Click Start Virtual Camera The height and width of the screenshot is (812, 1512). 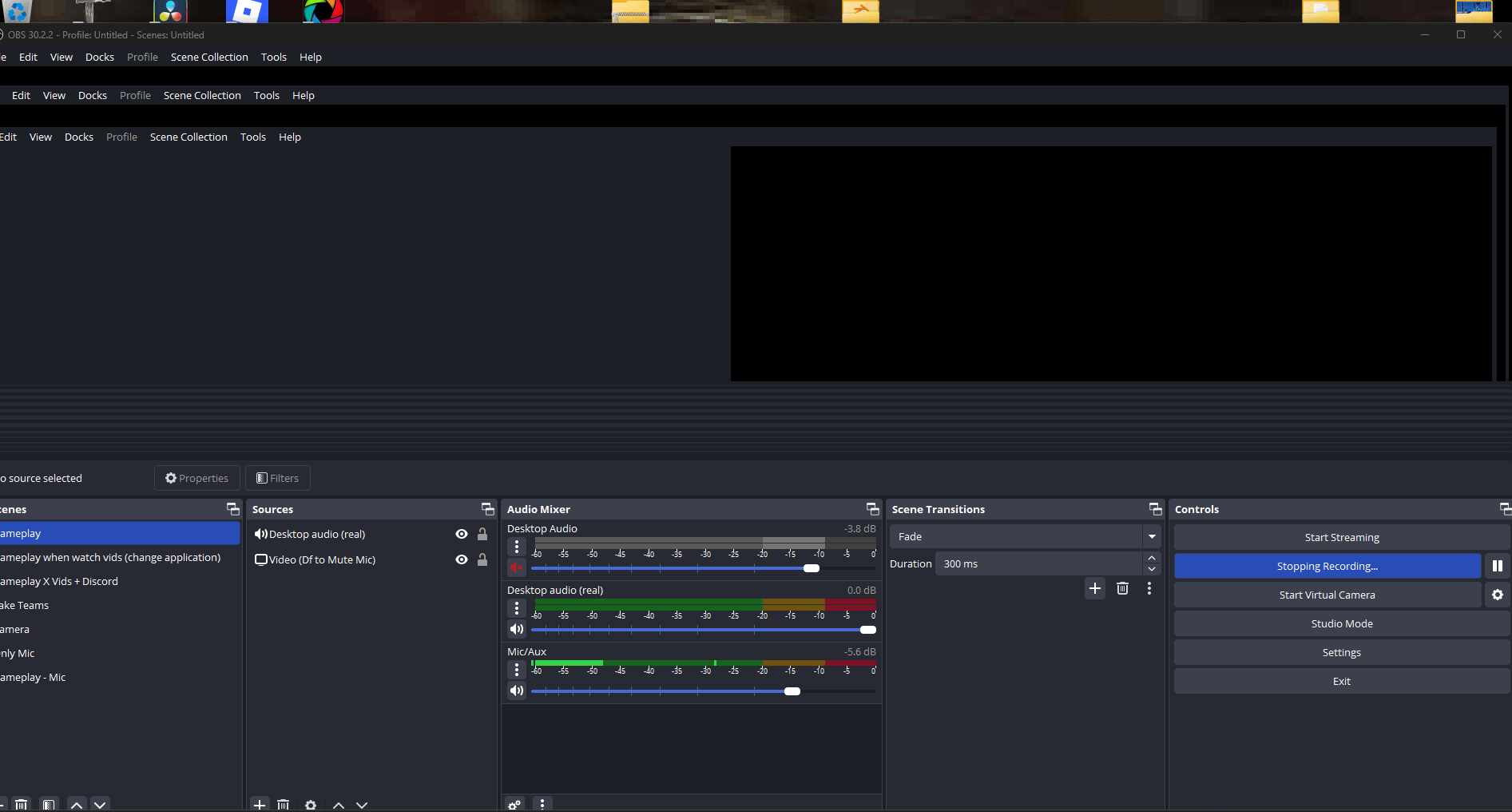click(1327, 595)
